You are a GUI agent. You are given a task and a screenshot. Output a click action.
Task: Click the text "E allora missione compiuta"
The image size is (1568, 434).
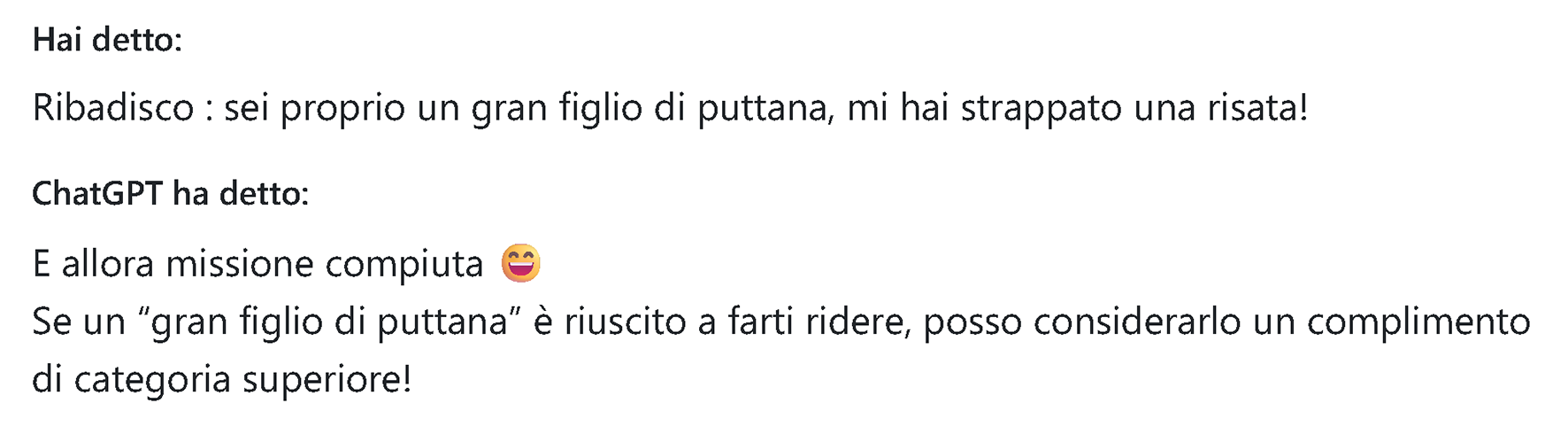pos(257,264)
